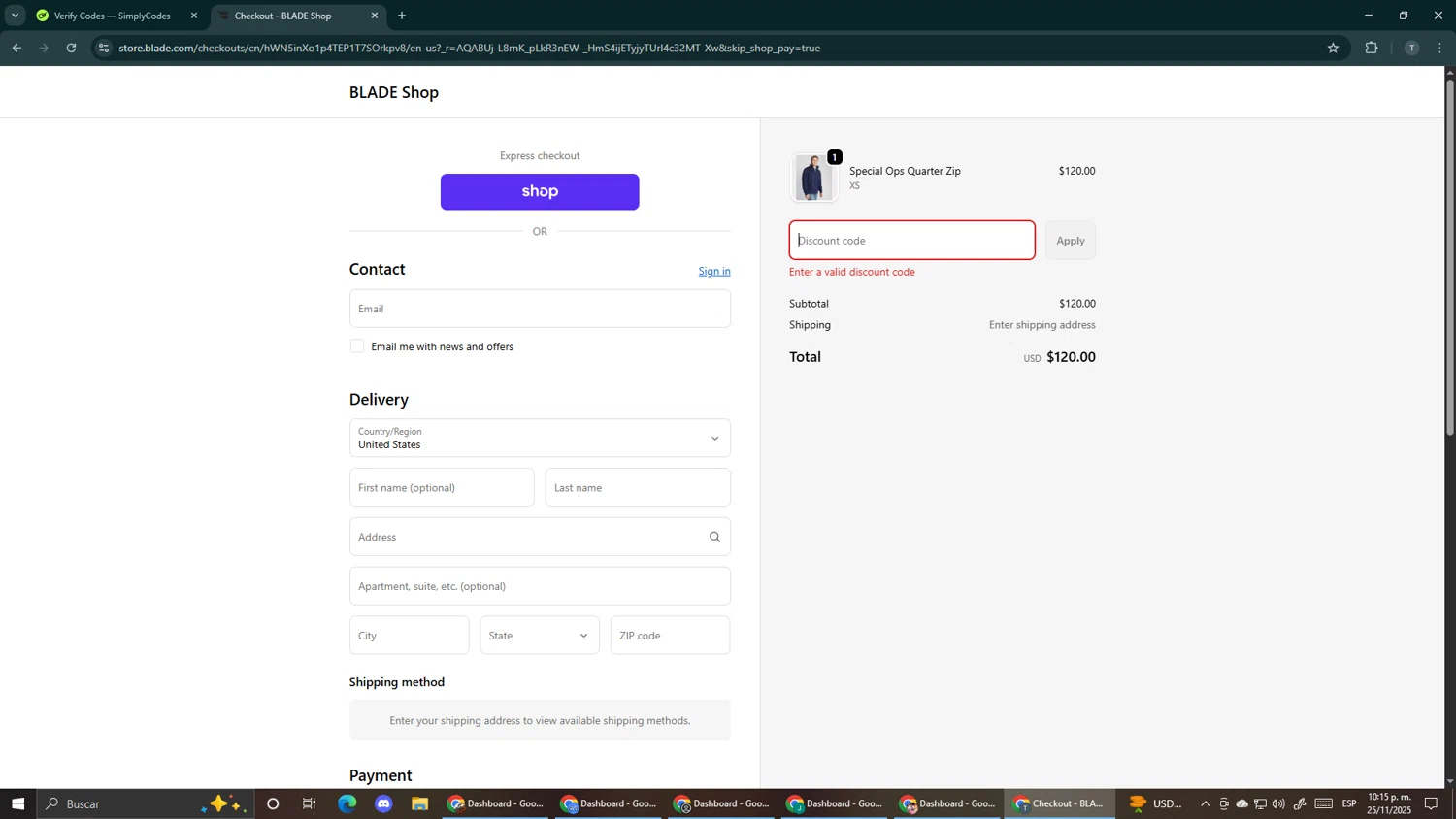Click the Shipping method heading
The height and width of the screenshot is (819, 1456).
click(x=397, y=682)
